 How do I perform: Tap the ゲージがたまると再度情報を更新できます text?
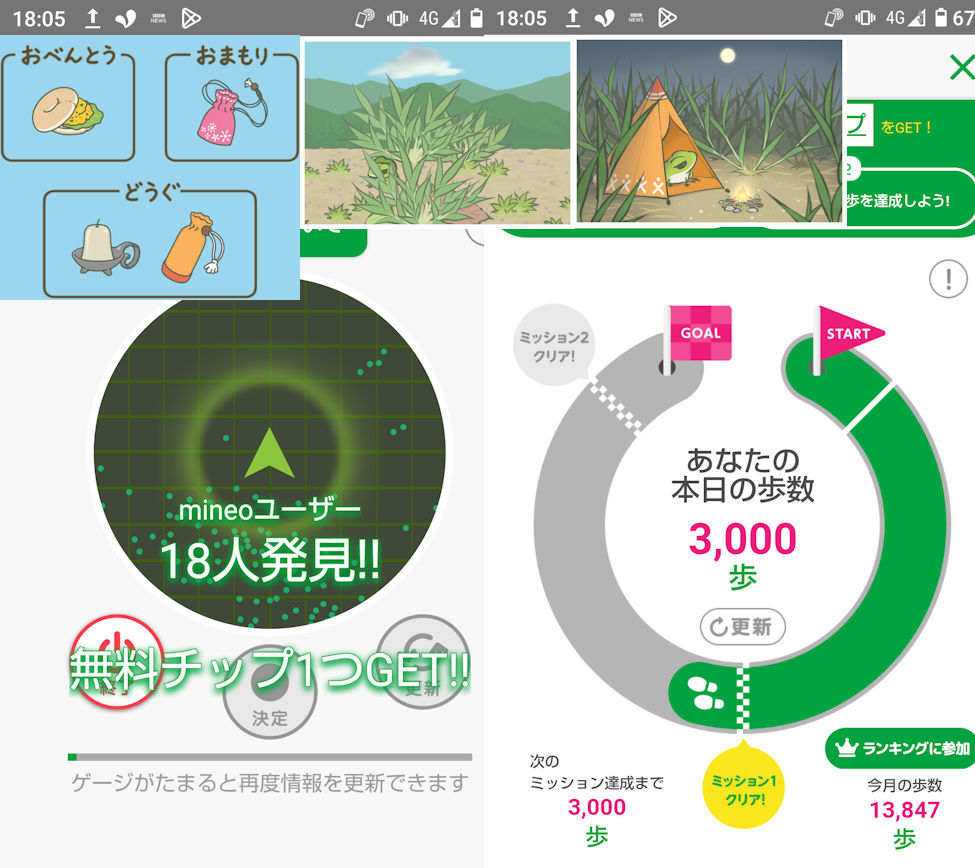[x=270, y=782]
